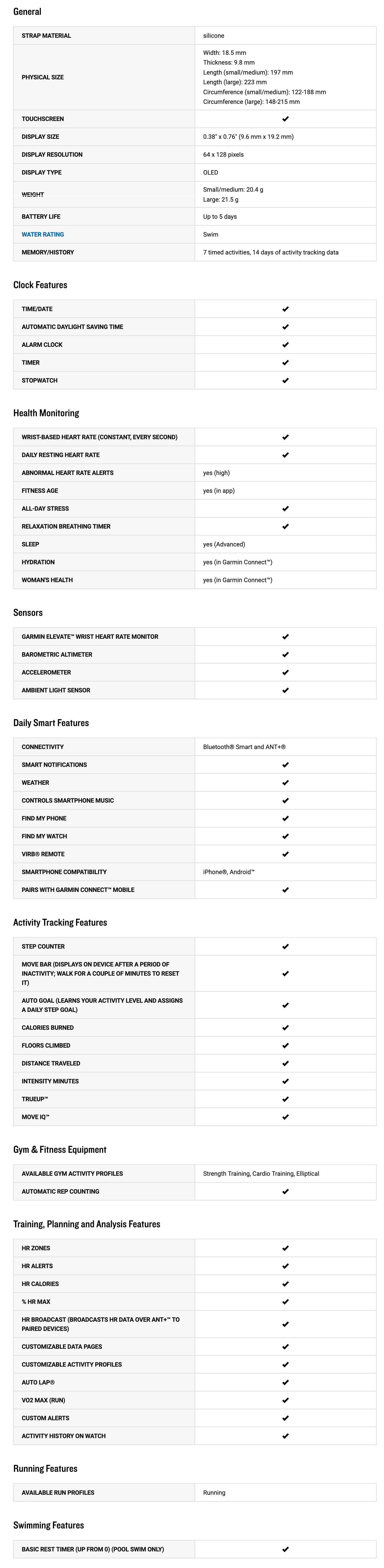Click the Touchscreen row checkmark
Screen dimensions: 384x1568
tap(285, 119)
